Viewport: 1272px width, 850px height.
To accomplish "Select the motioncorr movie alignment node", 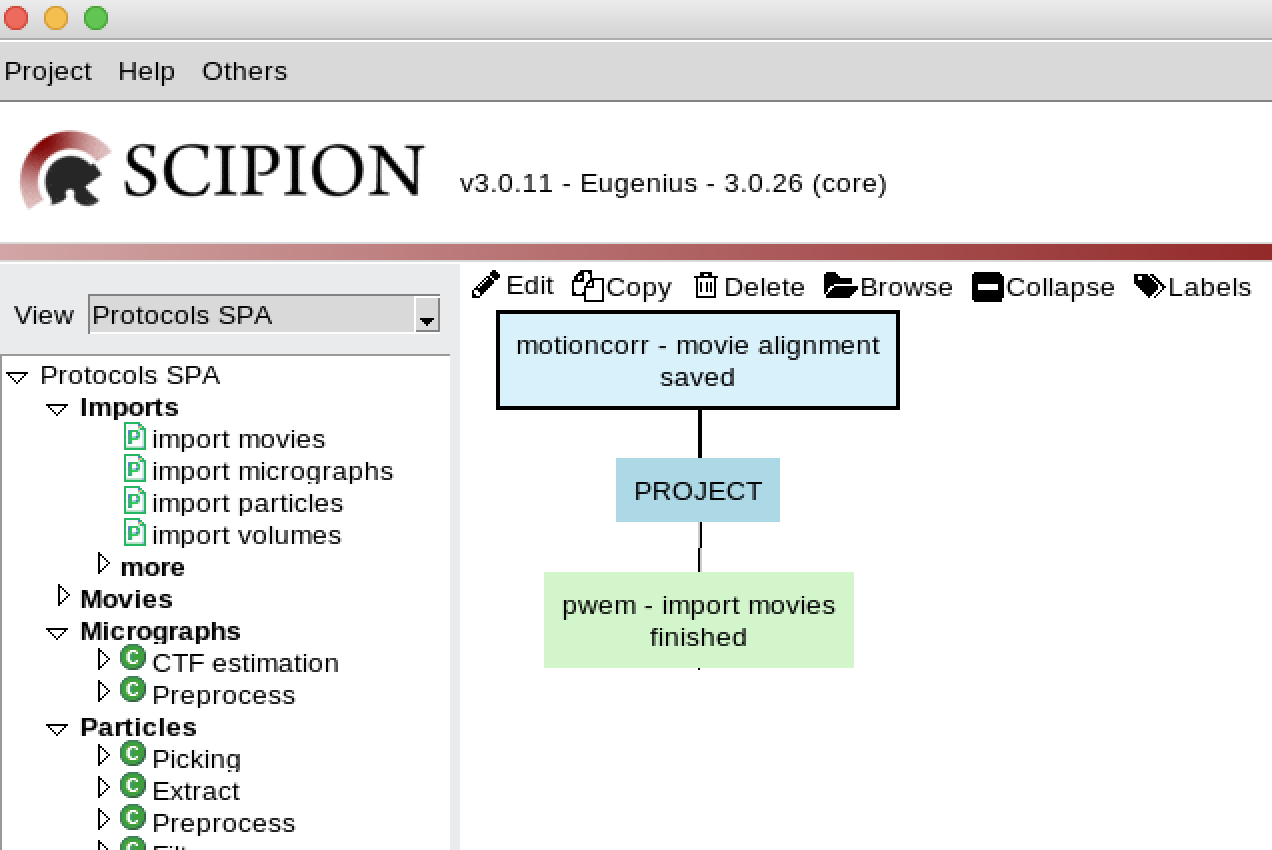I will (697, 360).
